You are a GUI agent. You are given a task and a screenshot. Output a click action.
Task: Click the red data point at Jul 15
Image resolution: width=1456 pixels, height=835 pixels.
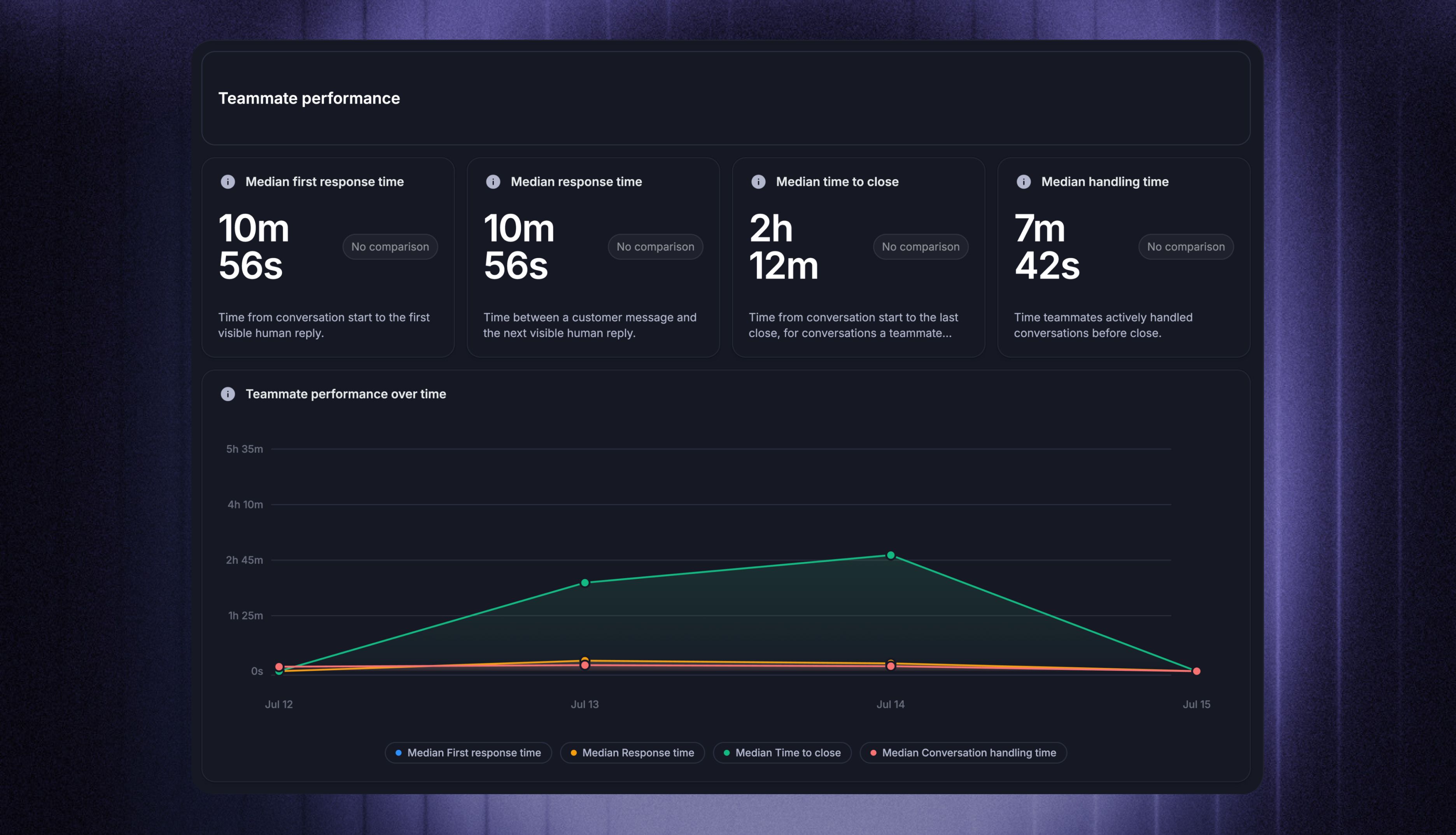pyautogui.click(x=1196, y=671)
